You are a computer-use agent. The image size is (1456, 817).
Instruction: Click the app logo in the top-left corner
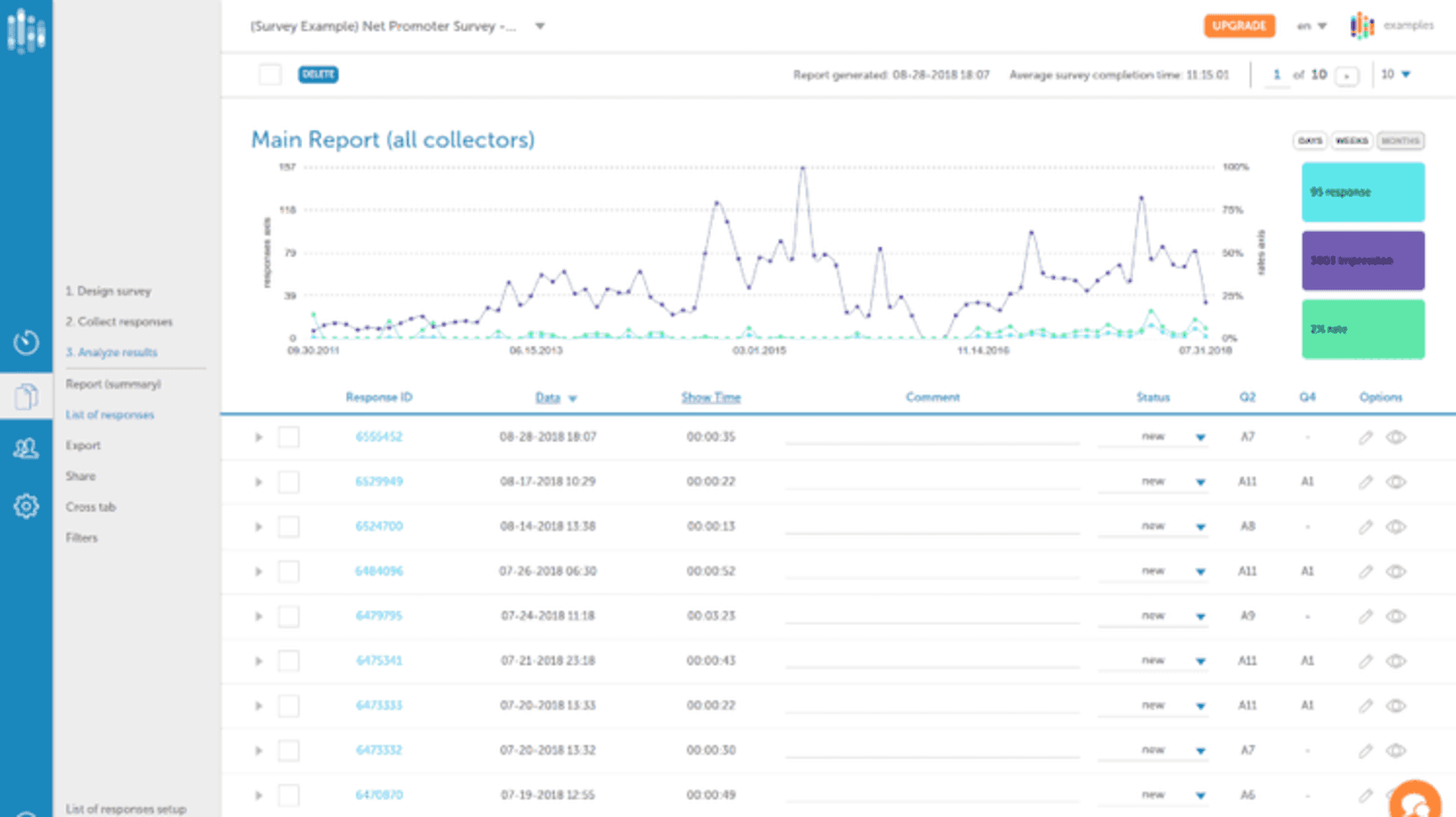26,32
